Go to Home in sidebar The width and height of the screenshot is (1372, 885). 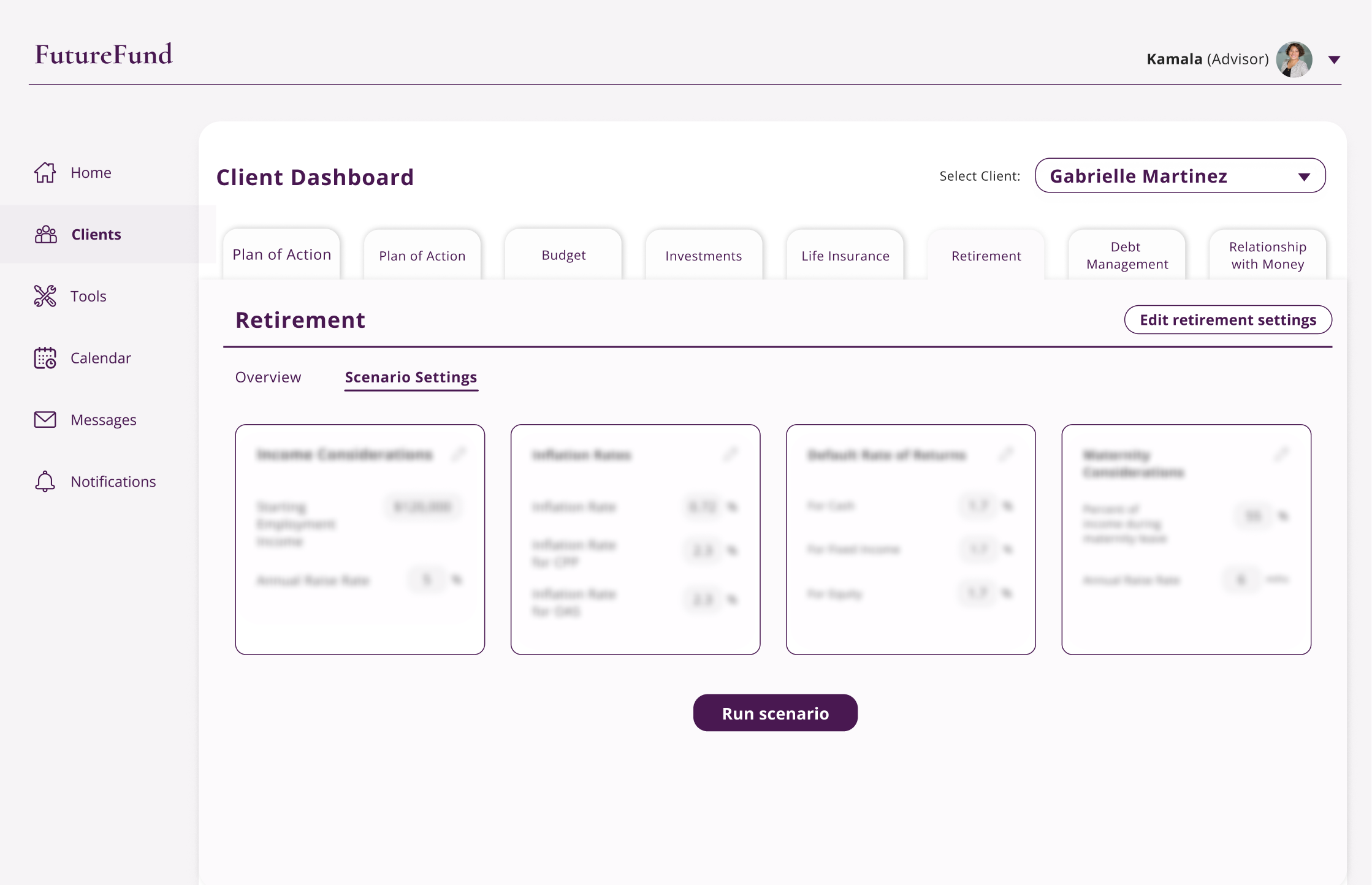(91, 173)
